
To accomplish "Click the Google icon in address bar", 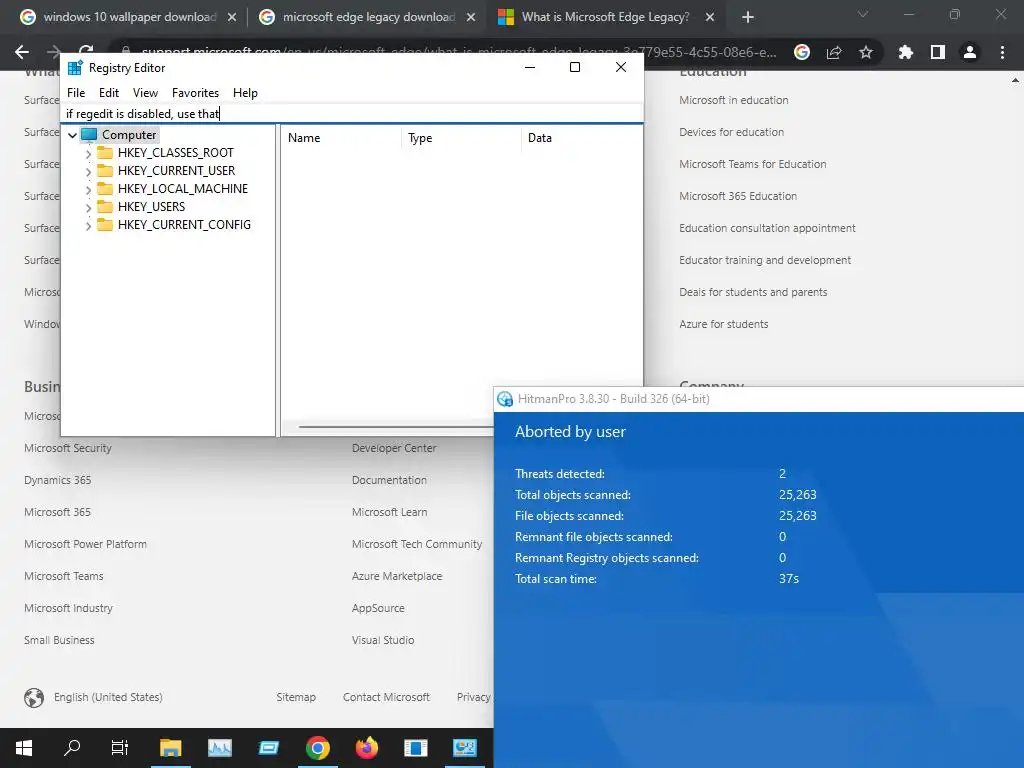I will [802, 52].
